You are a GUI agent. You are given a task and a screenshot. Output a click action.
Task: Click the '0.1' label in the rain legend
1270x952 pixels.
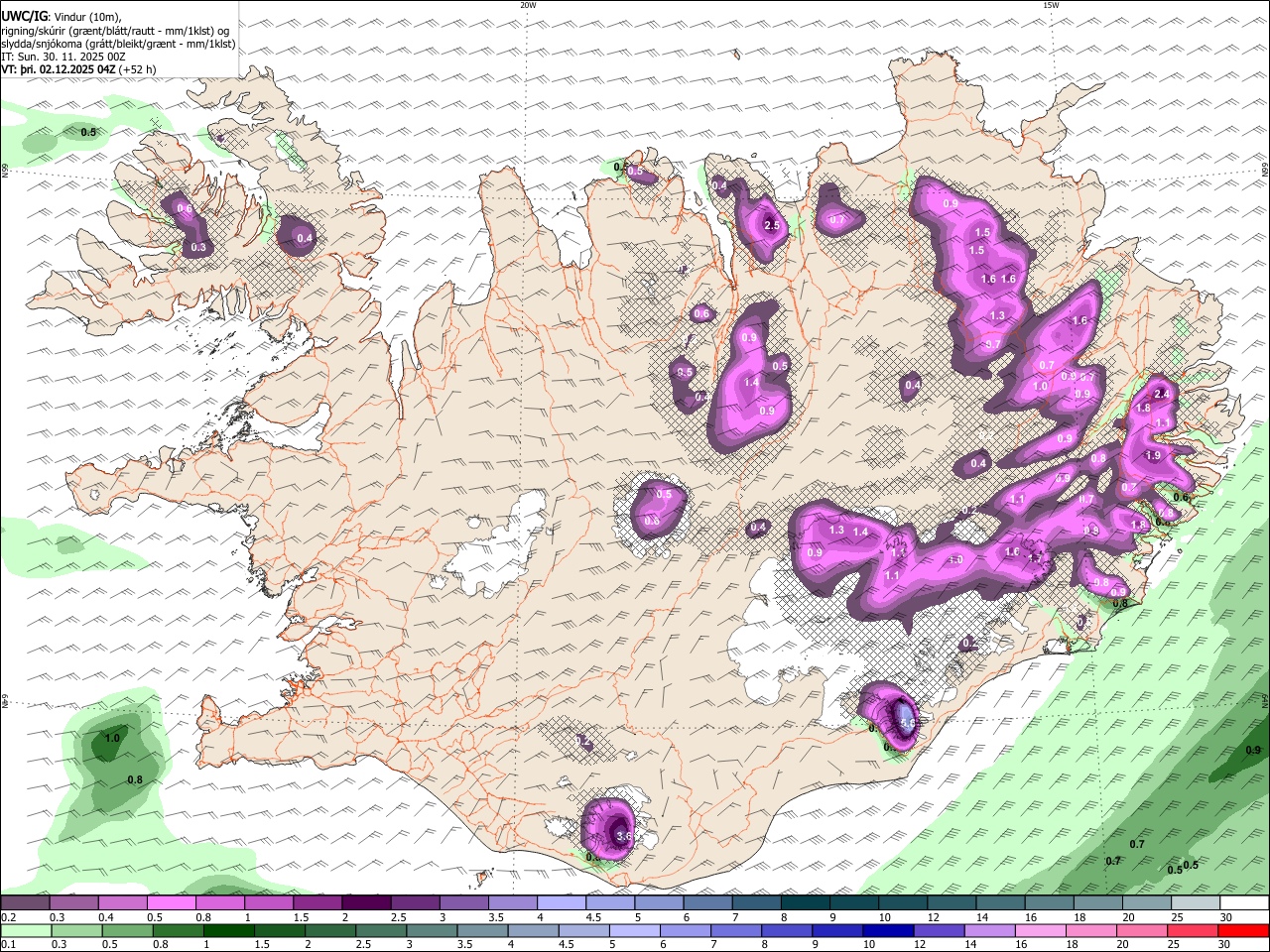(x=8, y=945)
